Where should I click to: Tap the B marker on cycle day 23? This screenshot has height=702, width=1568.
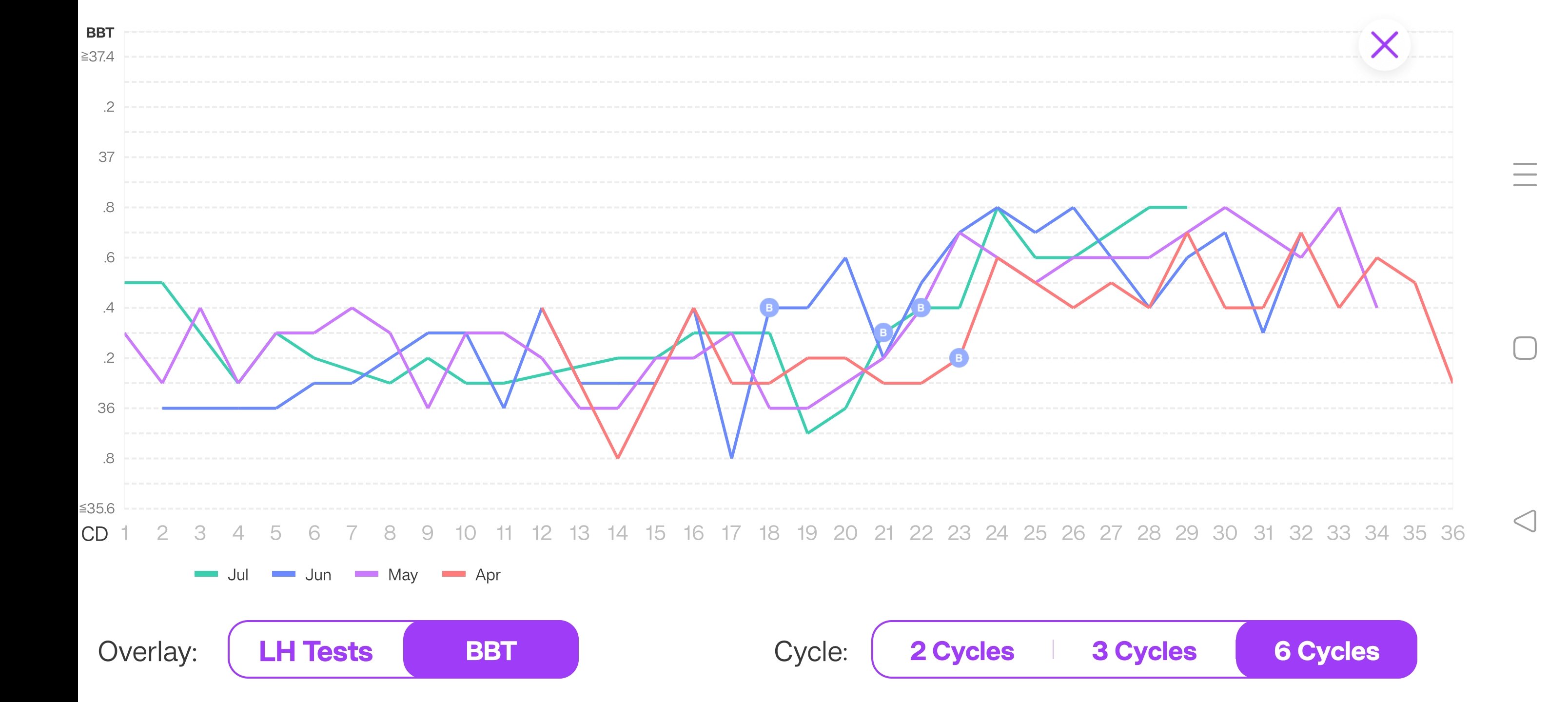pyautogui.click(x=959, y=358)
